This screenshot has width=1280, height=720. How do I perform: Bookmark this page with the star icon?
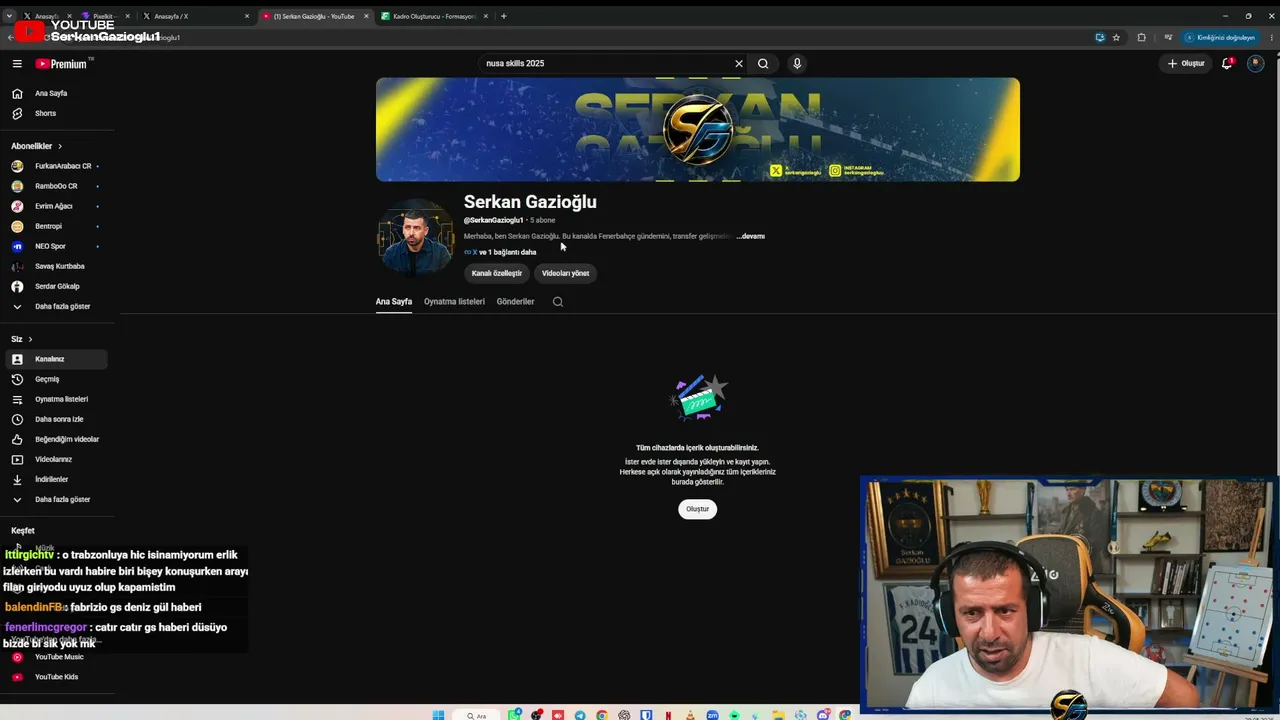1116,37
